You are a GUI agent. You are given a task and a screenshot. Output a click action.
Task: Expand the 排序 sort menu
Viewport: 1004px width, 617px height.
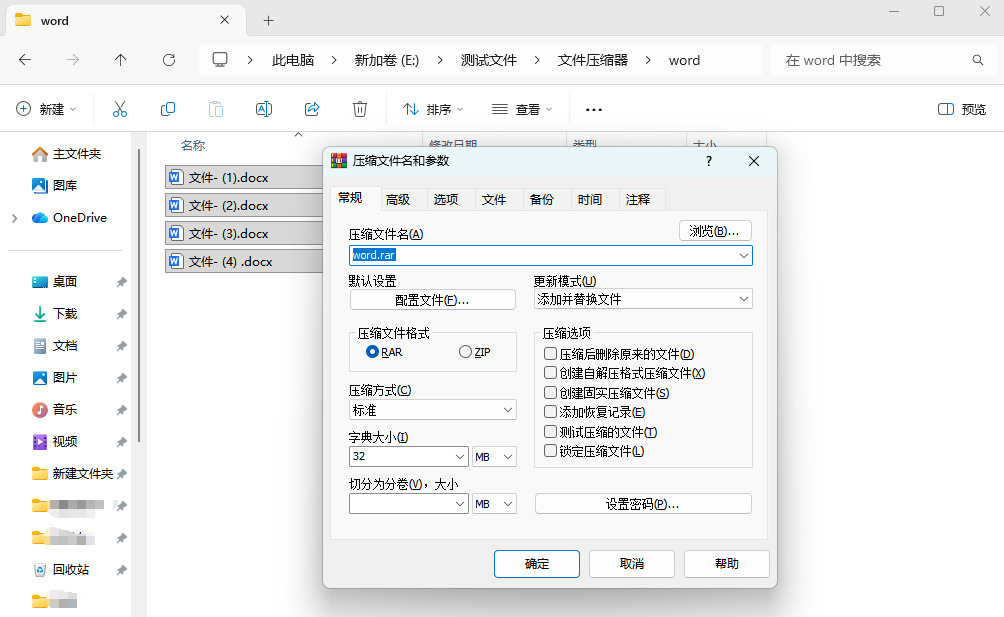[433, 109]
